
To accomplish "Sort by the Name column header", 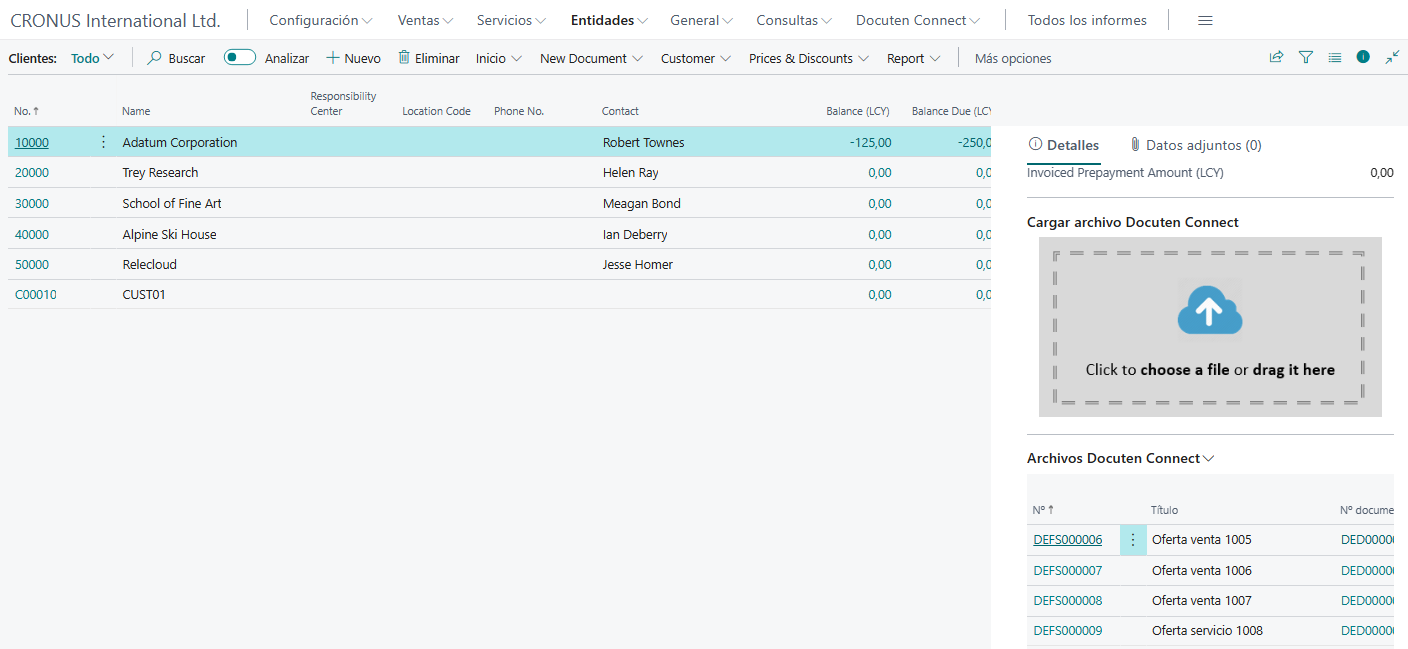I will click(136, 111).
